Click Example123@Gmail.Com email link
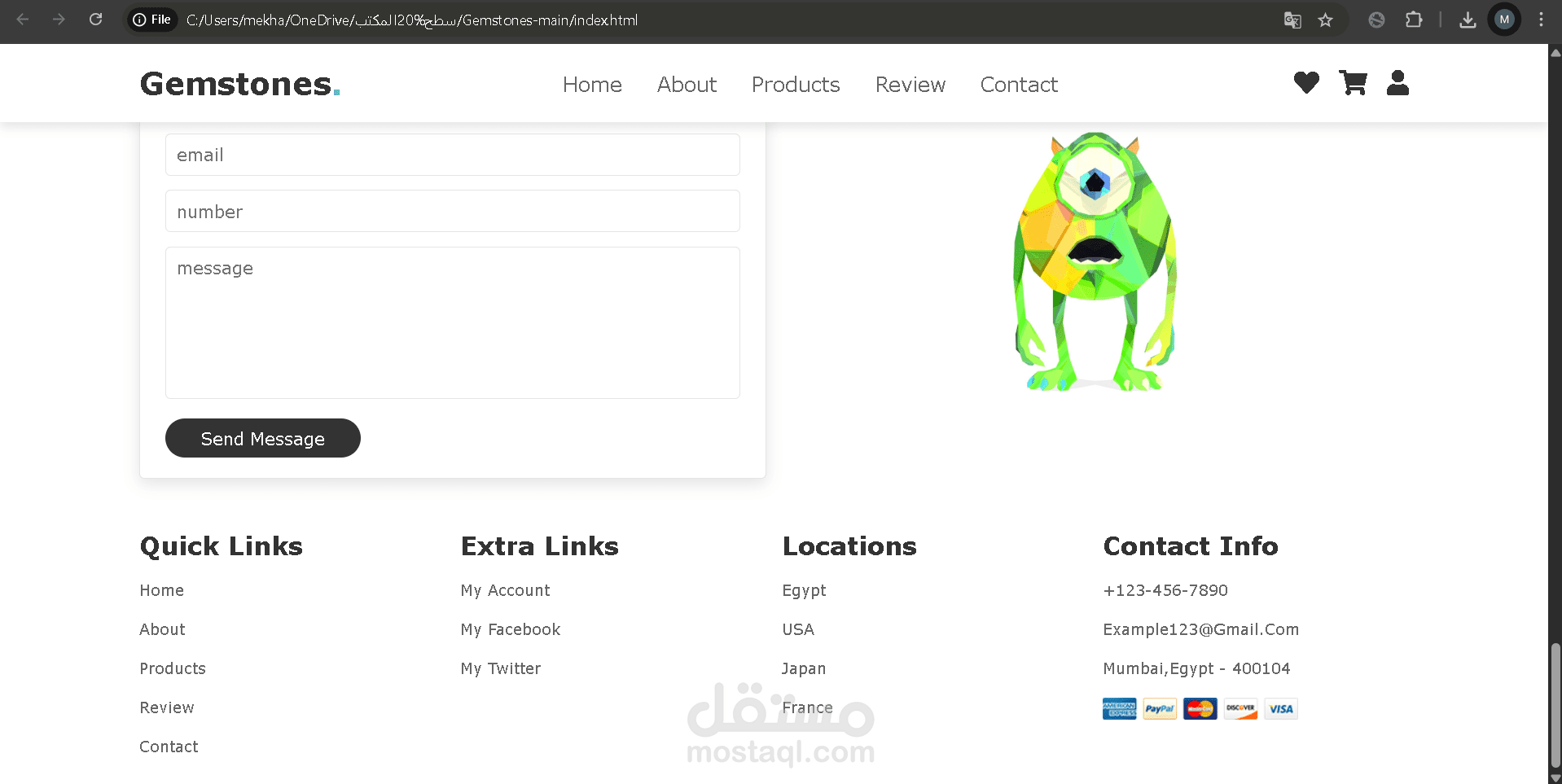This screenshot has width=1562, height=784. pos(1201,629)
